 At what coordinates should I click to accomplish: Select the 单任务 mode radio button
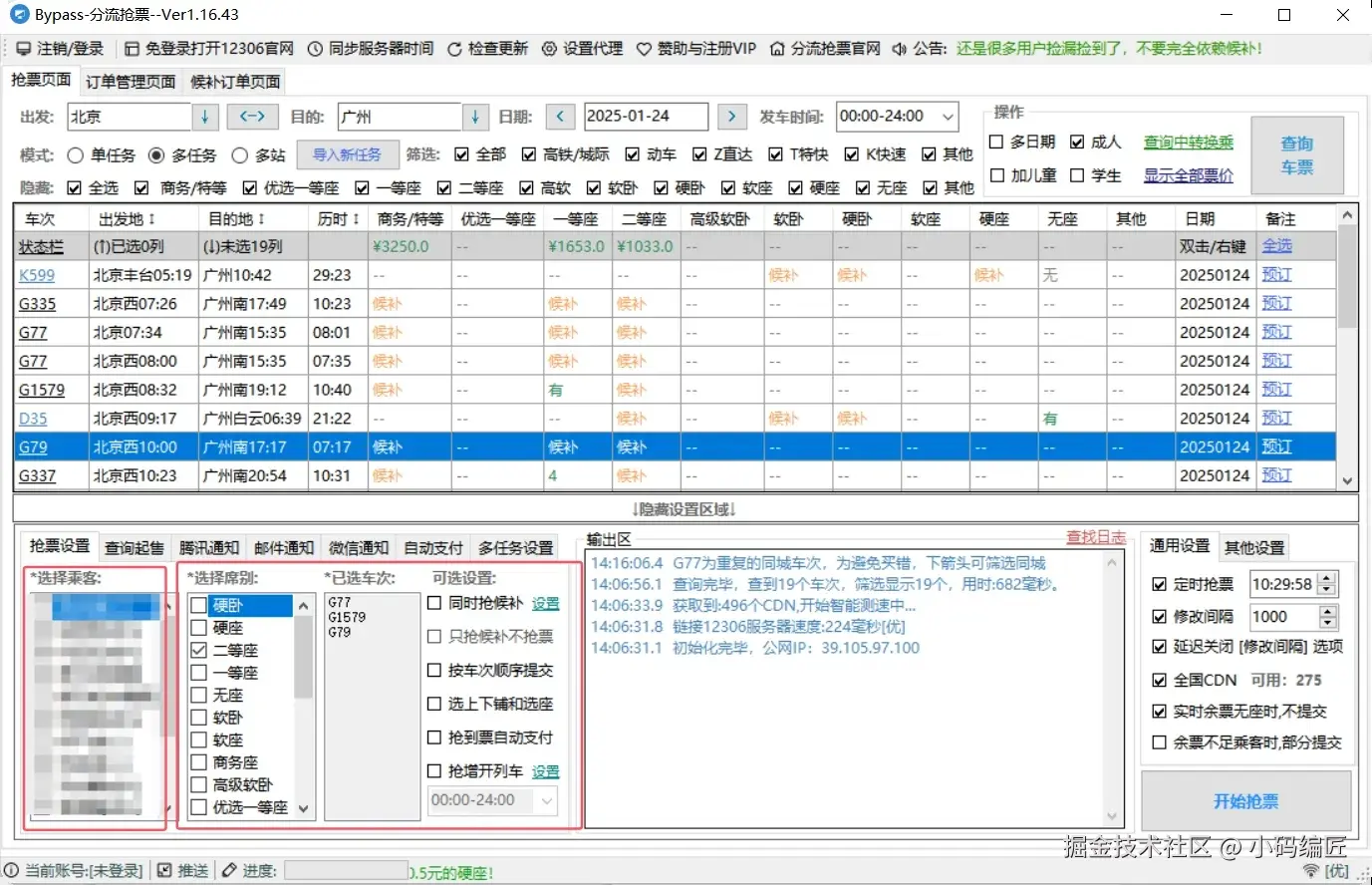pyautogui.click(x=76, y=155)
